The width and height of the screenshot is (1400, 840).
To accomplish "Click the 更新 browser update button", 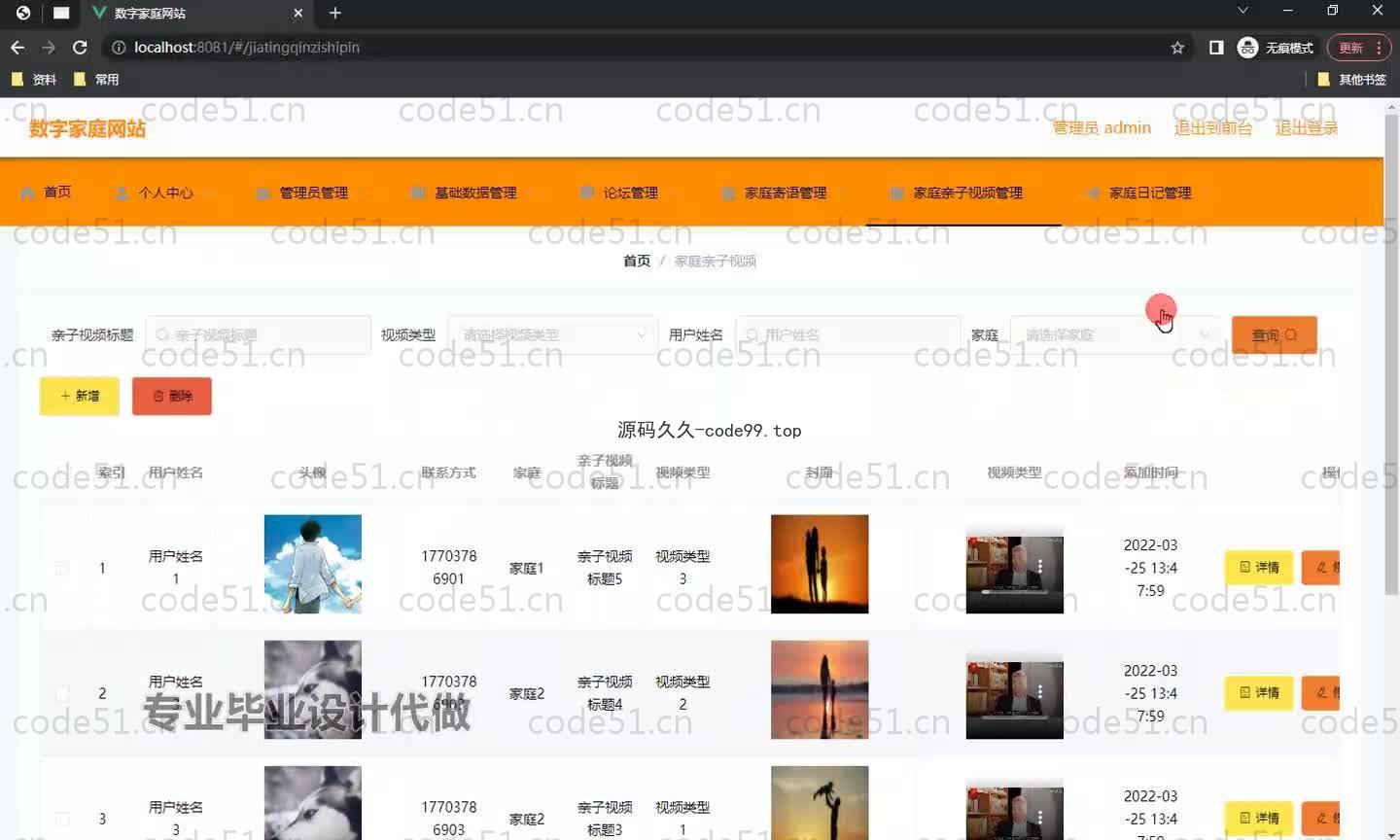I will point(1359,47).
